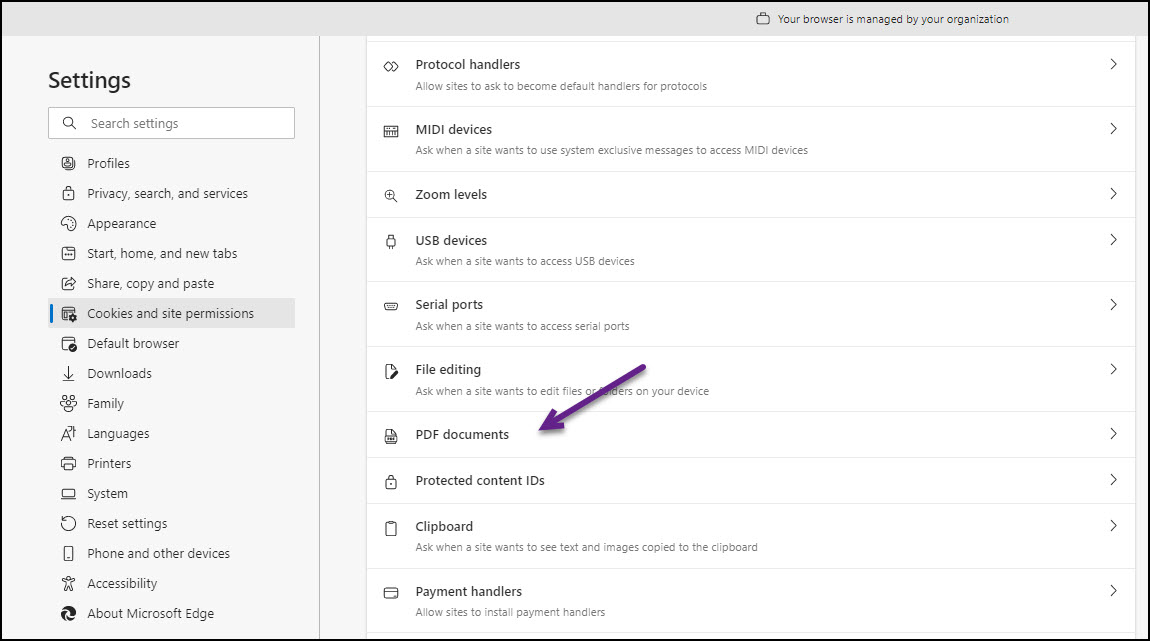Image resolution: width=1150 pixels, height=641 pixels.
Task: Click the Accessibility icon in sidebar
Action: (x=68, y=583)
